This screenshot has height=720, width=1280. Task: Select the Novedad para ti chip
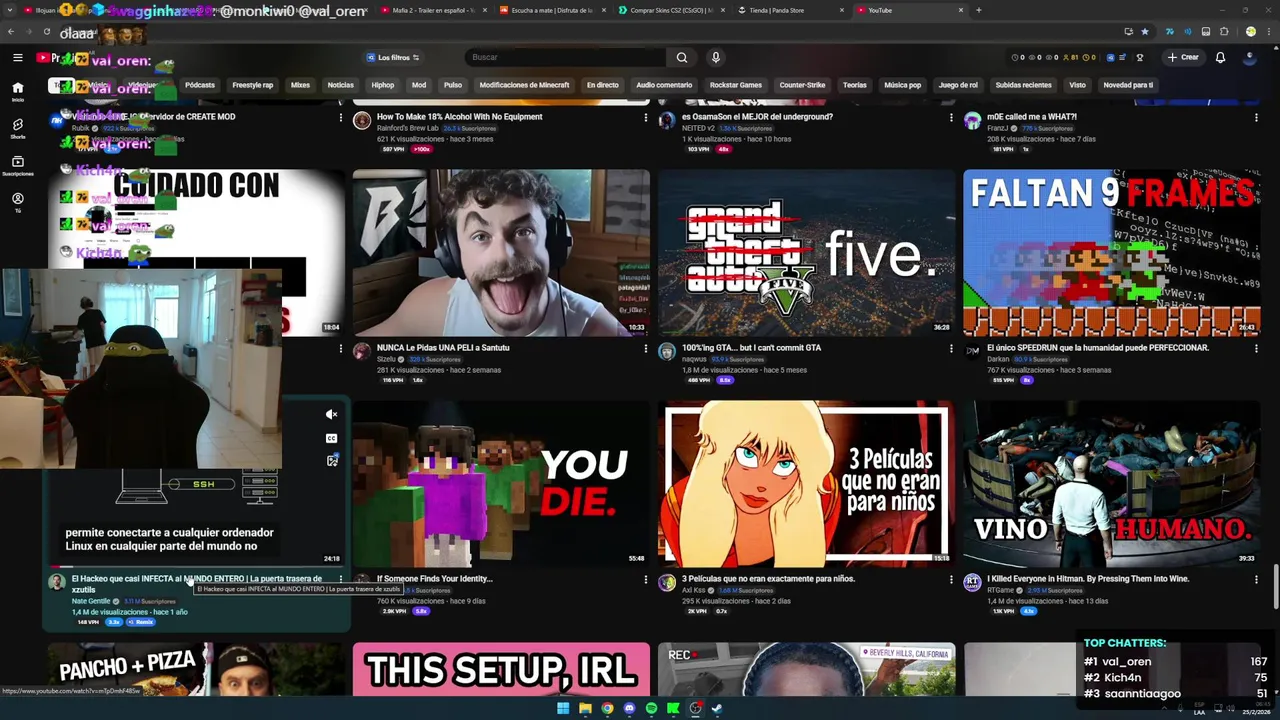point(1128,85)
